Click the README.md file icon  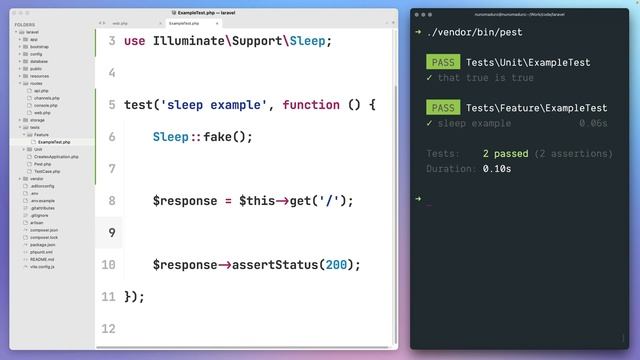point(26,260)
